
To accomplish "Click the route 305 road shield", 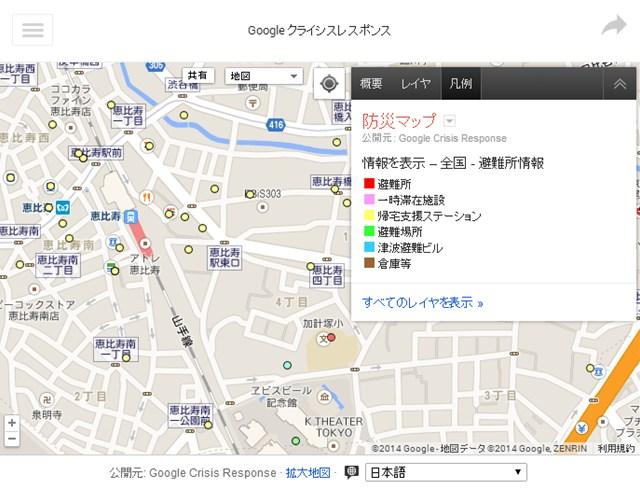I will pos(156,65).
